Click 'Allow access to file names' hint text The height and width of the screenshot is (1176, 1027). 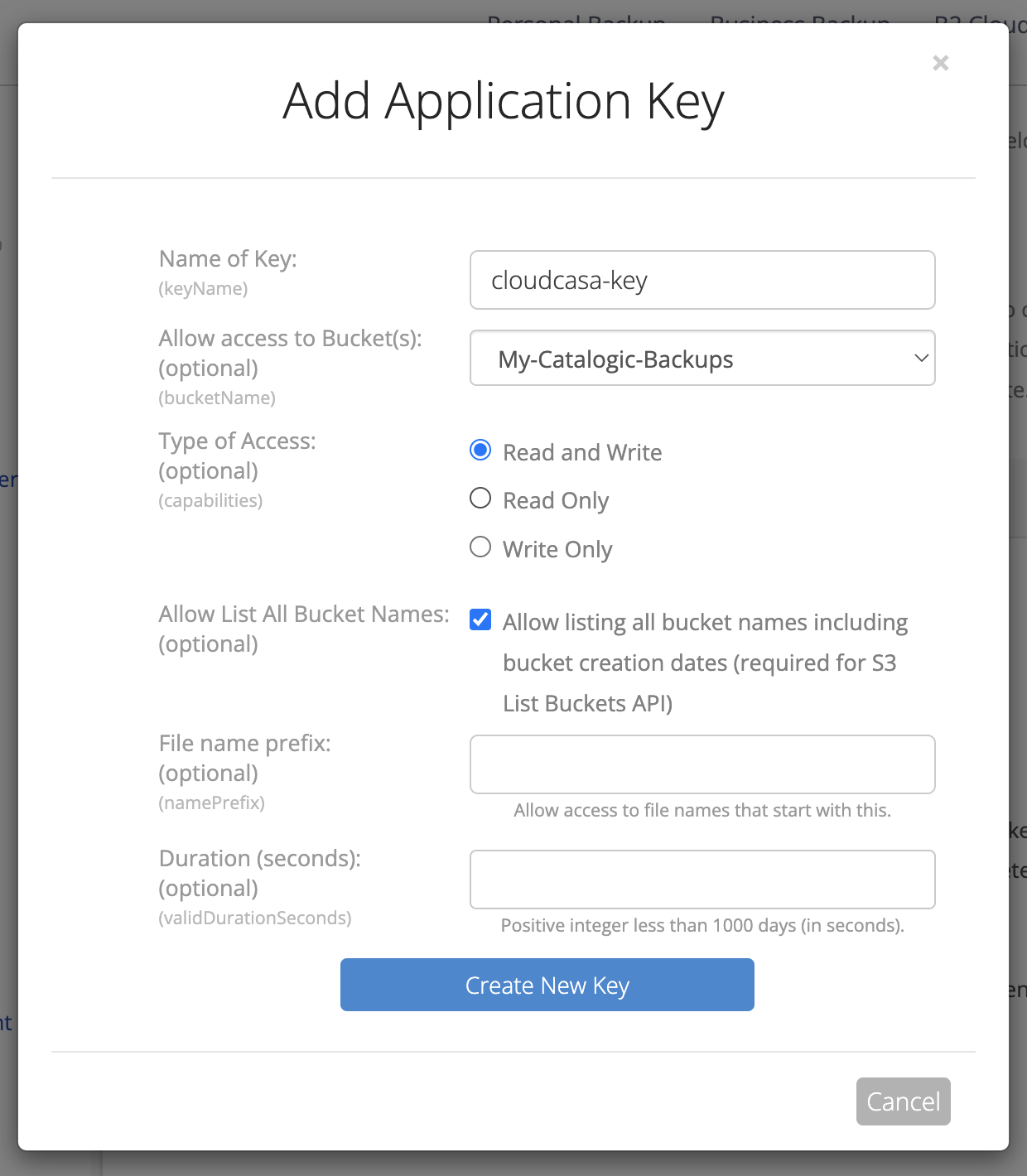(x=702, y=810)
